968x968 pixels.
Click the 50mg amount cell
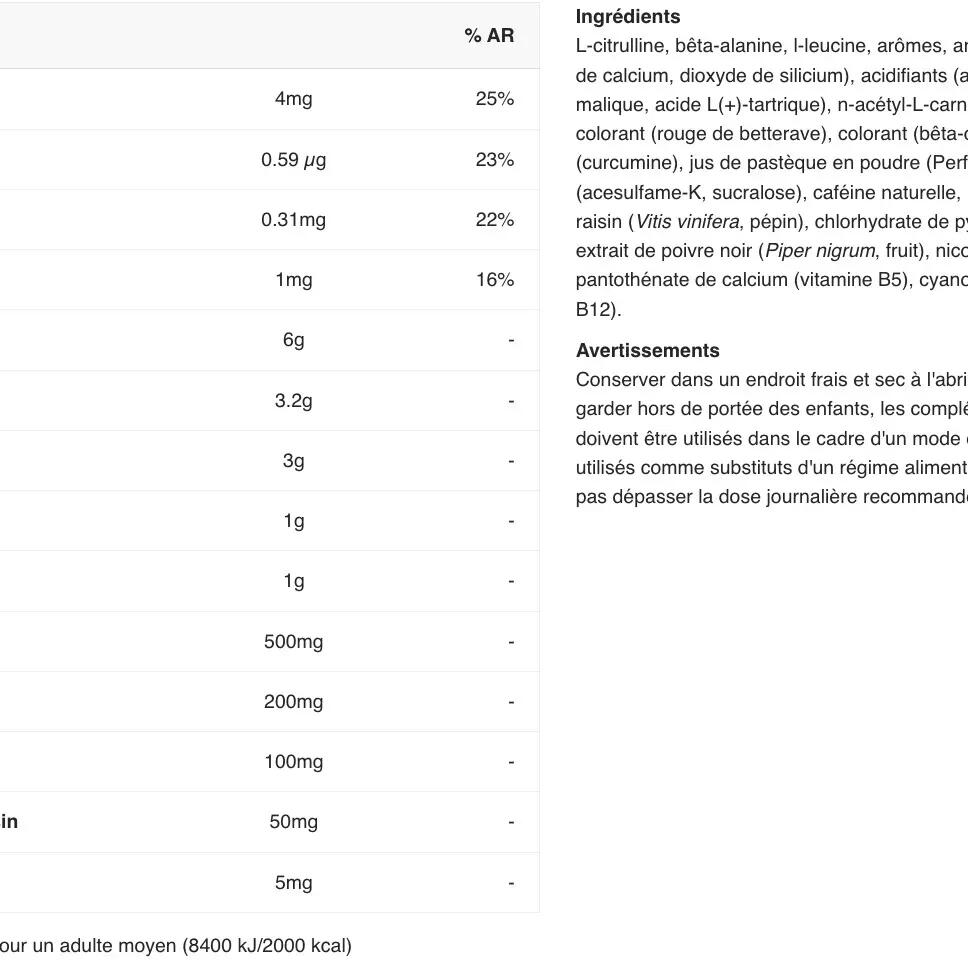point(293,822)
